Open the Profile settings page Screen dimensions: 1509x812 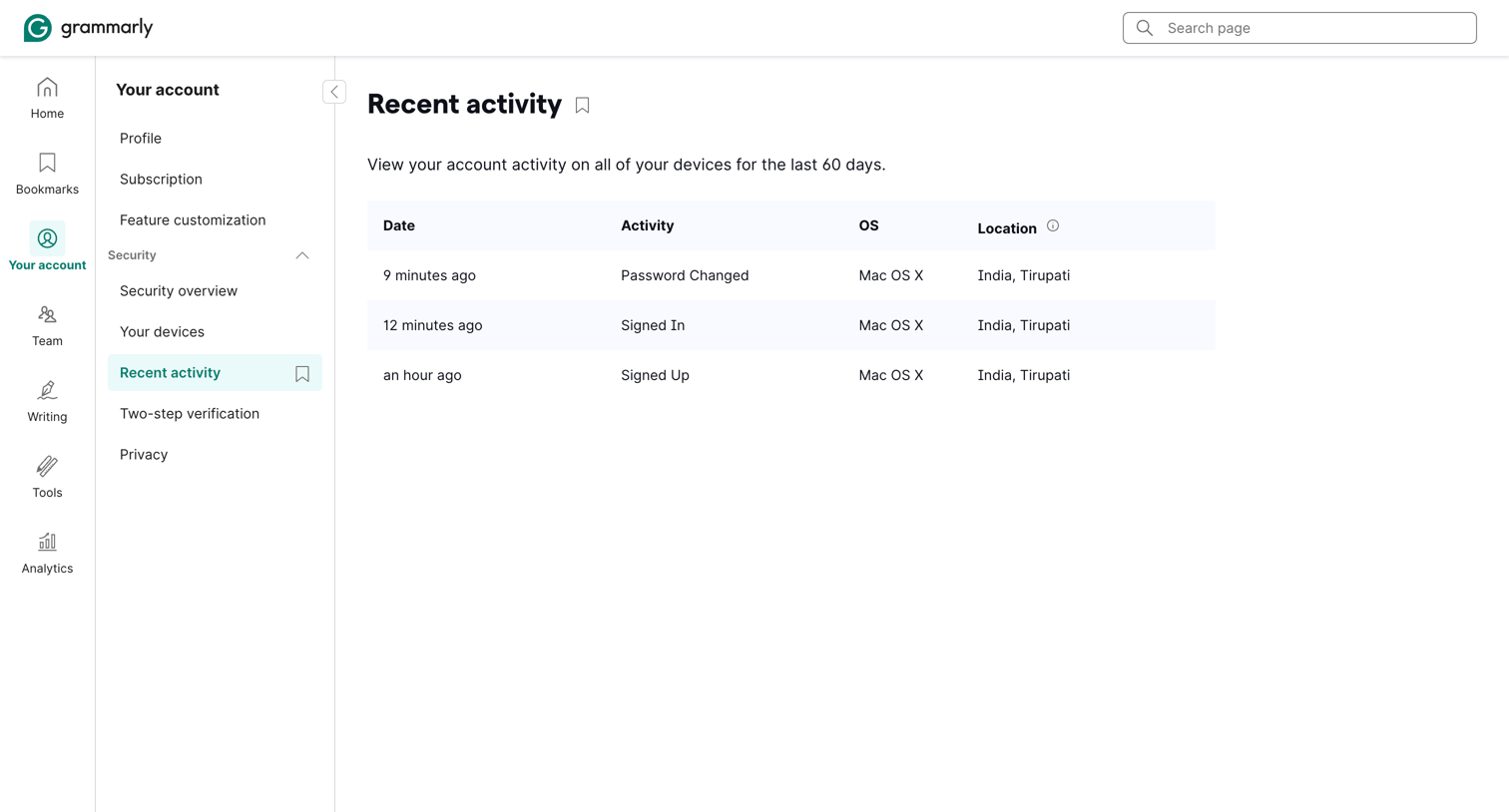click(141, 139)
